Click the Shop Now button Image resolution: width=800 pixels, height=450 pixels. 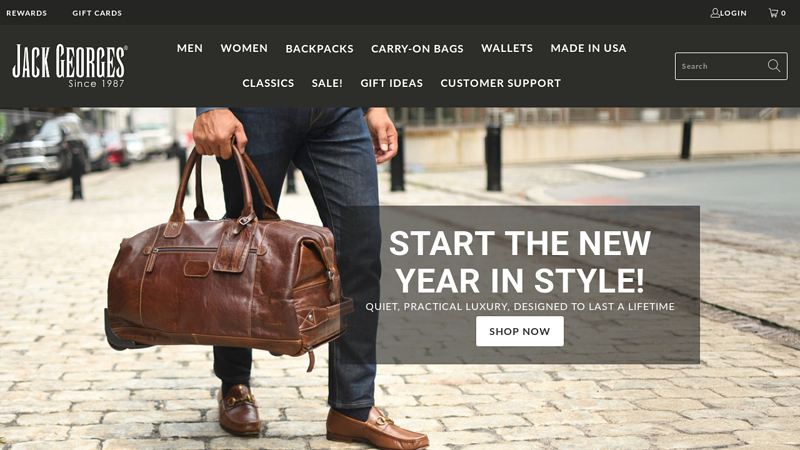click(x=519, y=331)
